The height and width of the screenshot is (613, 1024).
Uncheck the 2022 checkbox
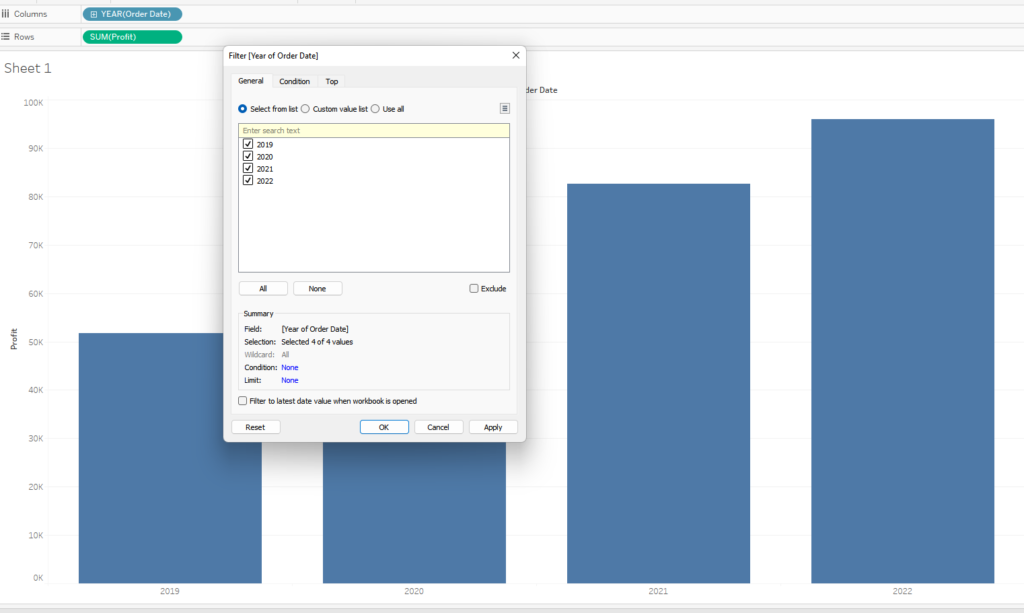point(248,180)
